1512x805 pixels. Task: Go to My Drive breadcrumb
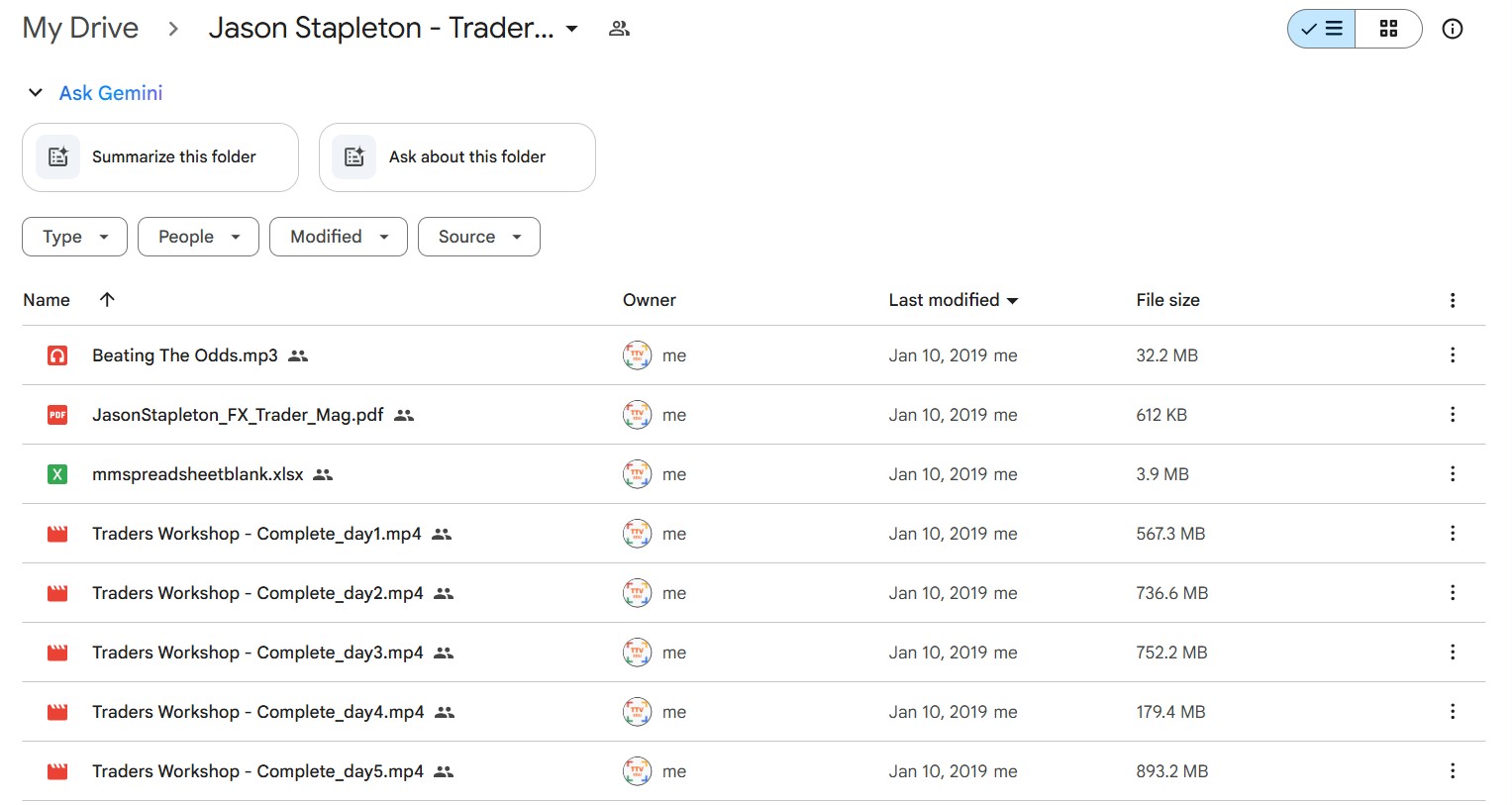[80, 28]
